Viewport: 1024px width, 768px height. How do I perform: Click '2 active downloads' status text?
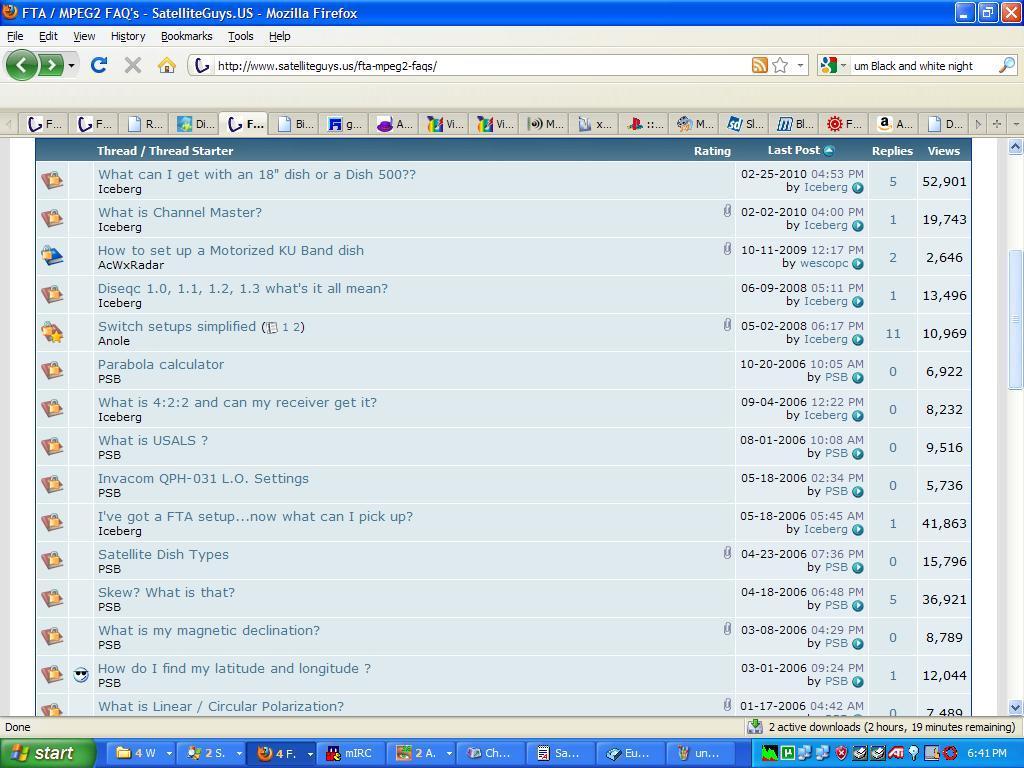[x=892, y=727]
